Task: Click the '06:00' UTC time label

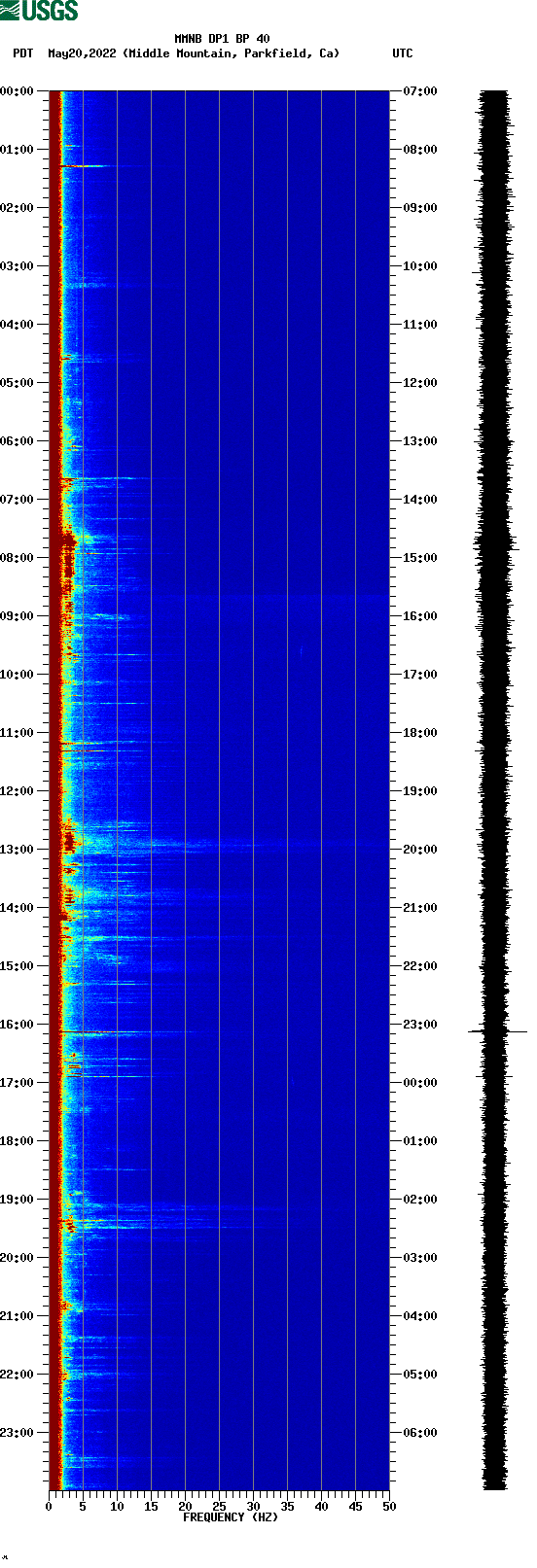Action: 420,1433
